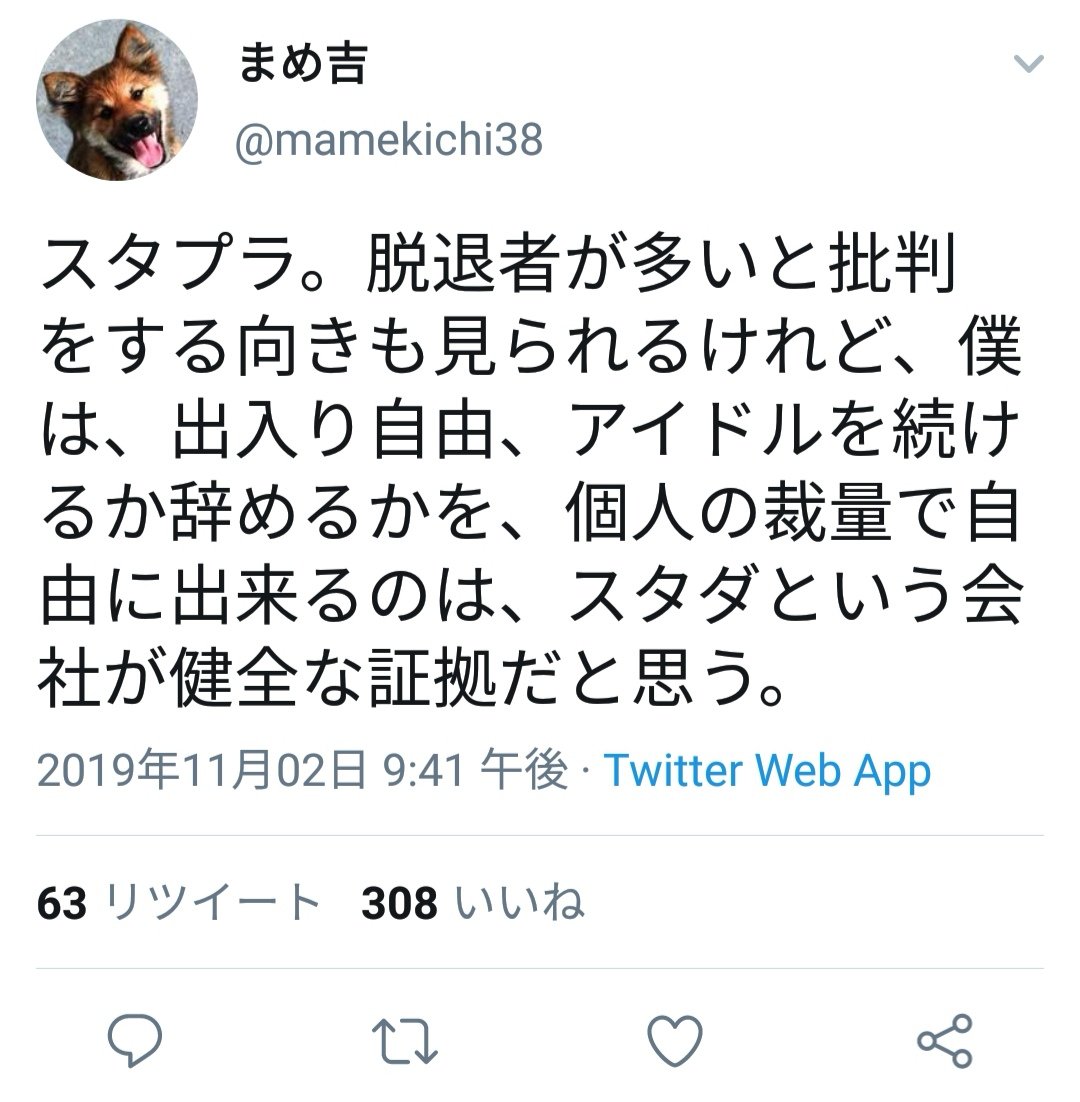Open the Twitter Web App link

[x=767, y=771]
